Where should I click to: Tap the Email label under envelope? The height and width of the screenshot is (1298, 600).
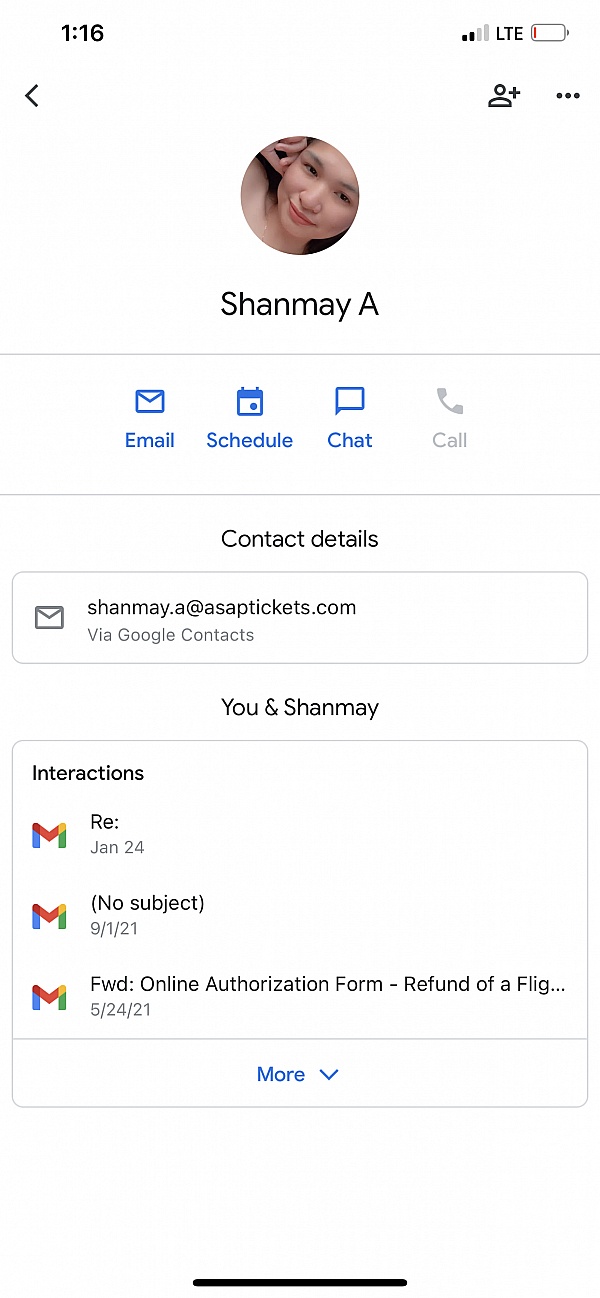pos(150,441)
